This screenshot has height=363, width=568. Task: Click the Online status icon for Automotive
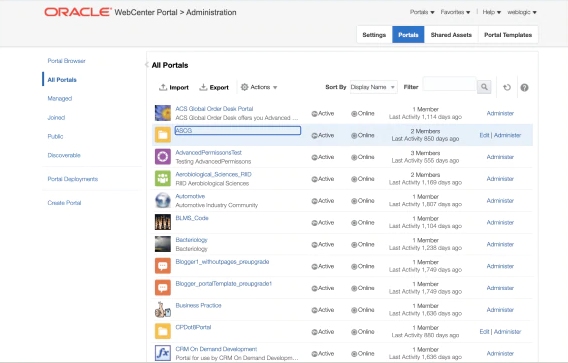354,201
